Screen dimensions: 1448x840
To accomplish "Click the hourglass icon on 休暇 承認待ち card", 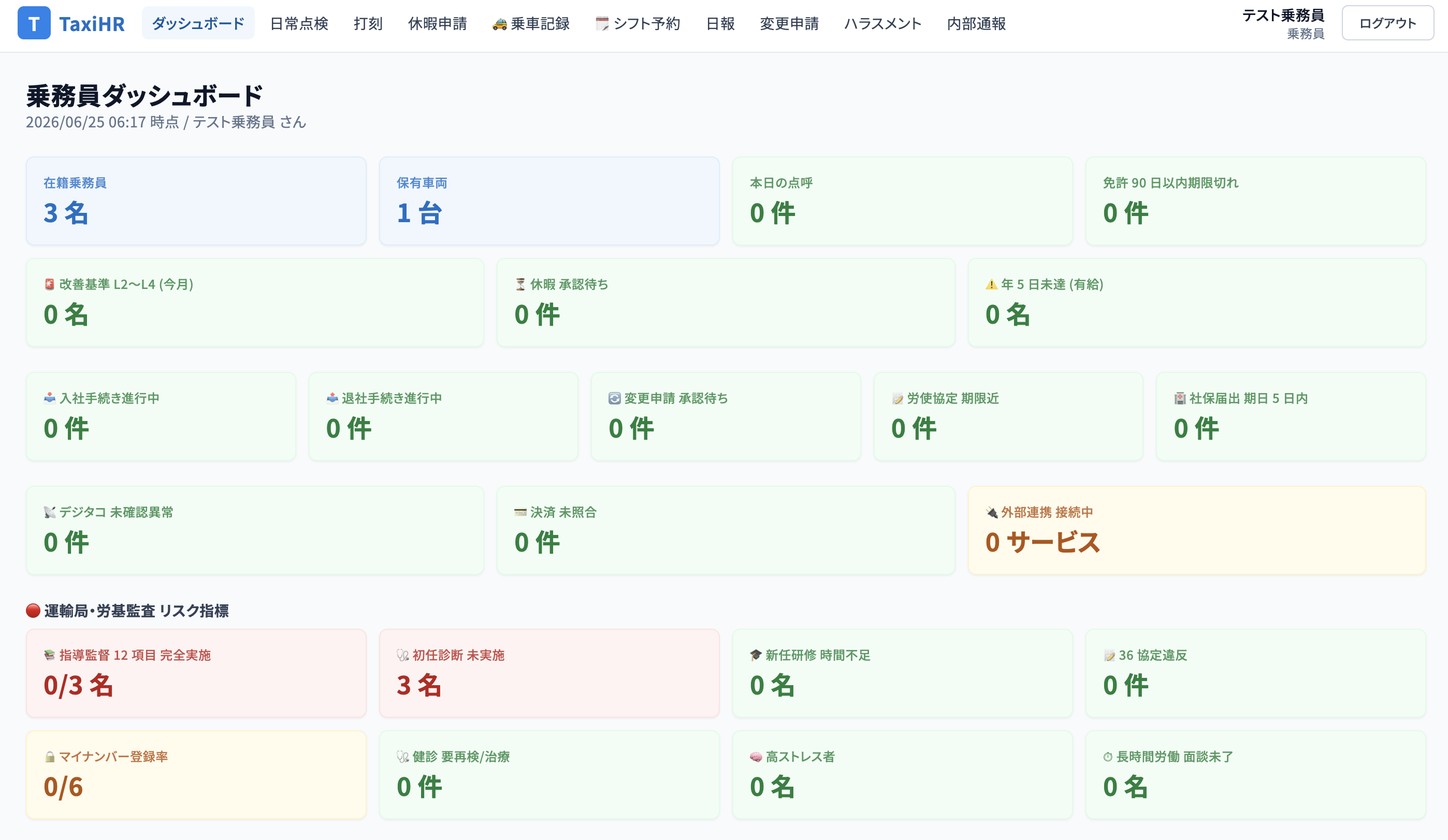I will 520,284.
